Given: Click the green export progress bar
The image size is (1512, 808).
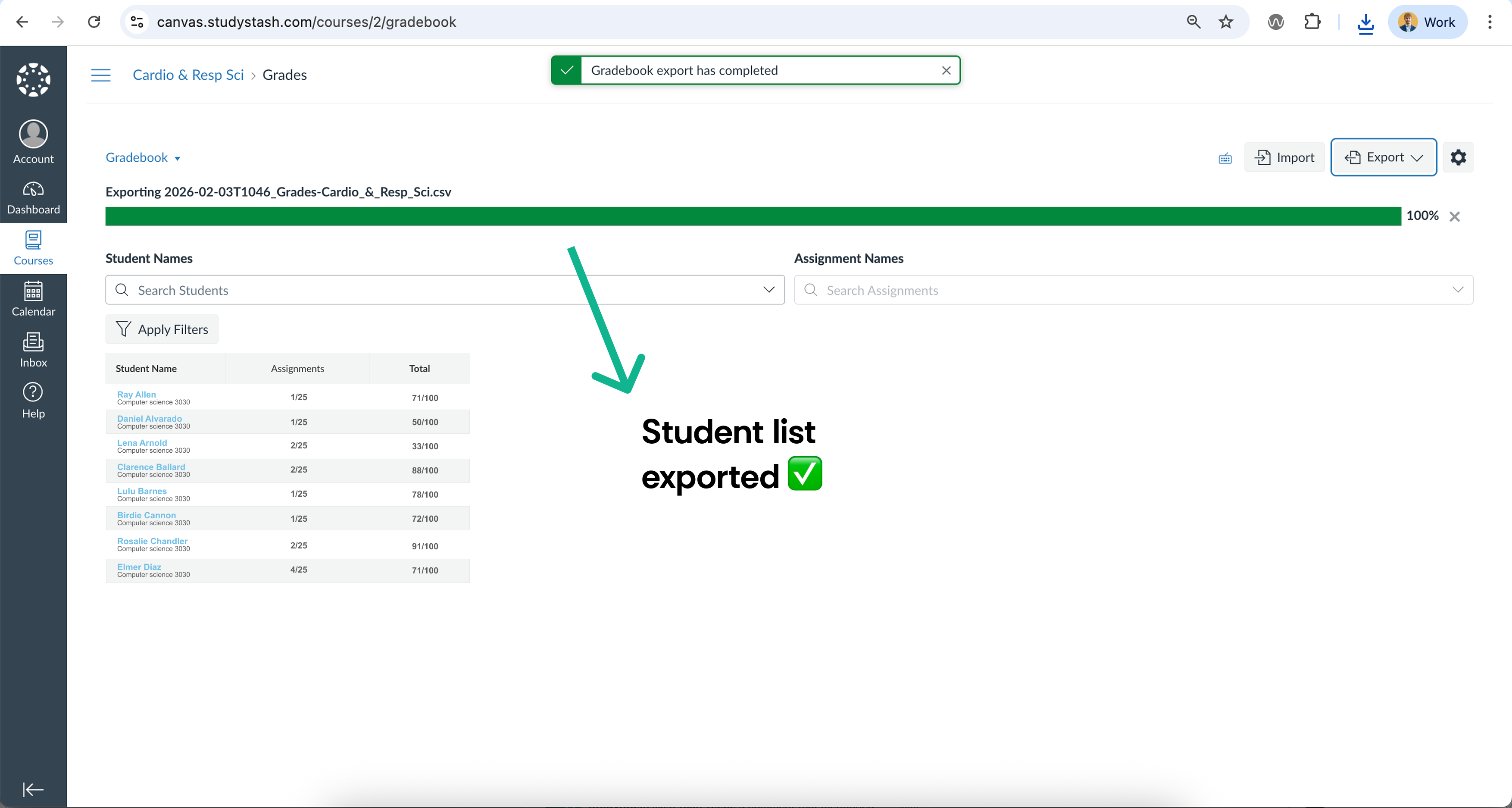Looking at the screenshot, I should (753, 216).
